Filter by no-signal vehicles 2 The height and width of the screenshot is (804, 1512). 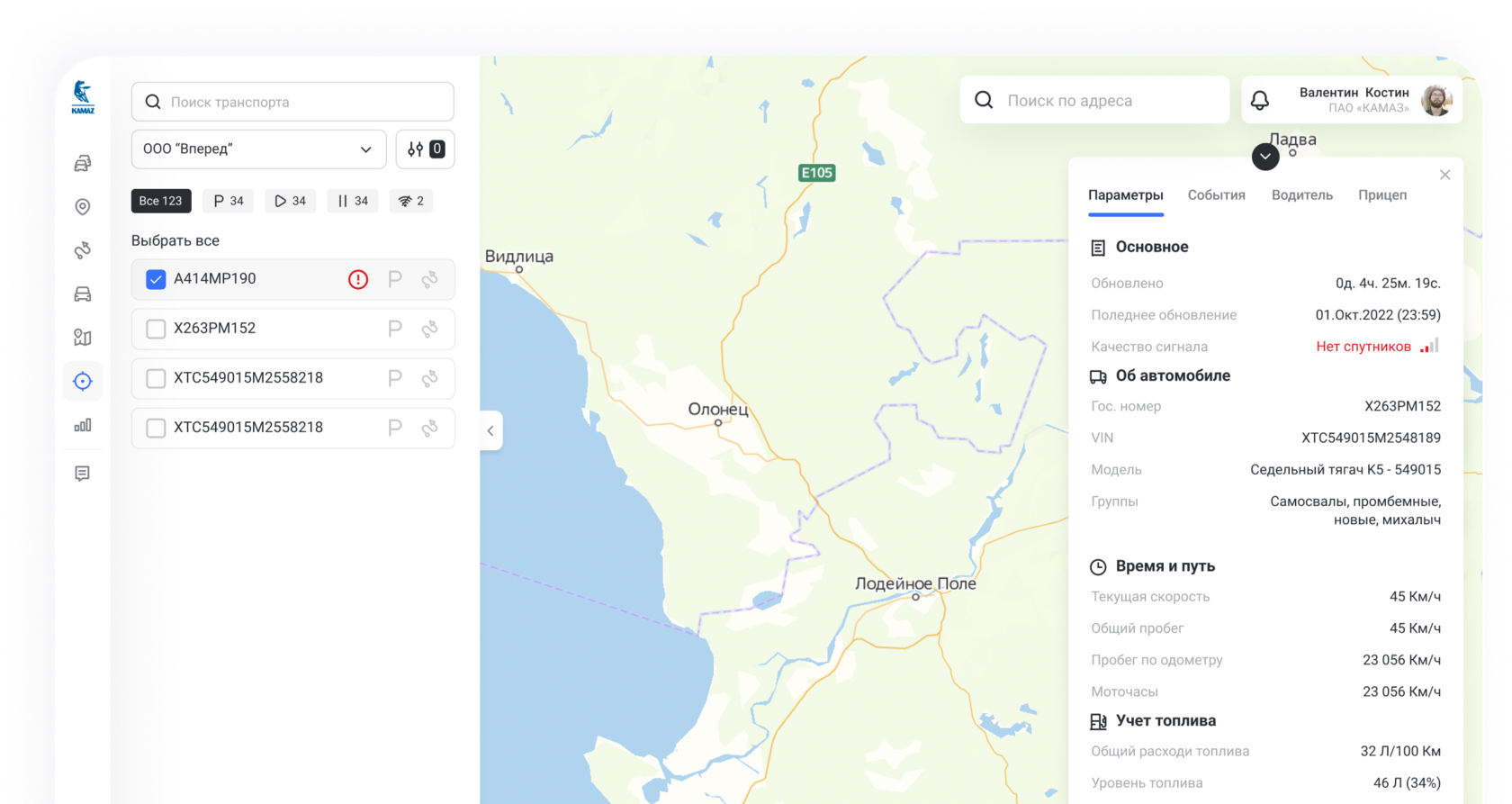(411, 201)
